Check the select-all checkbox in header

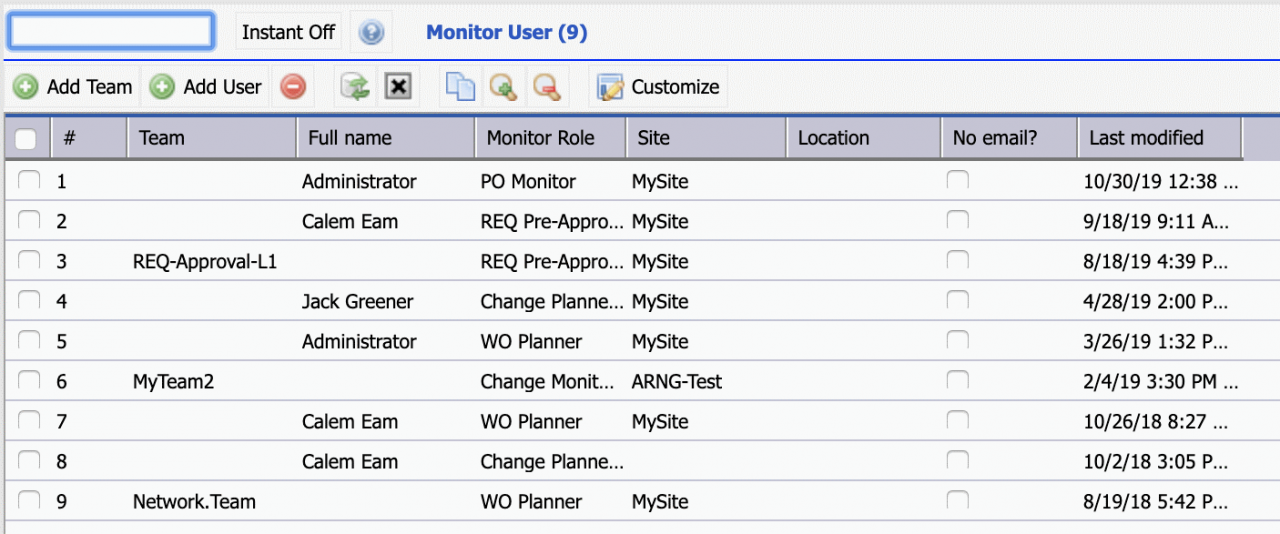(26, 139)
